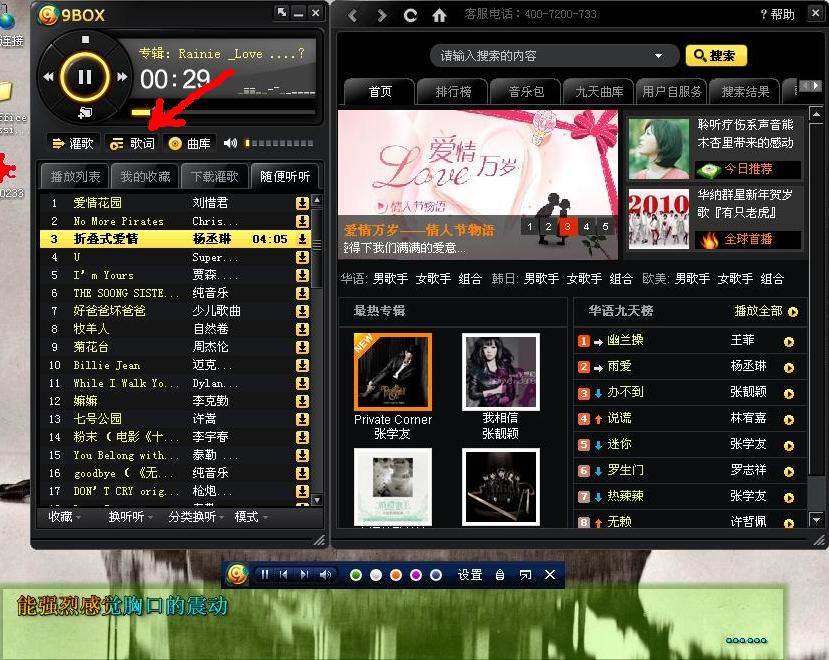Open the 帮助 help link

click(x=777, y=14)
